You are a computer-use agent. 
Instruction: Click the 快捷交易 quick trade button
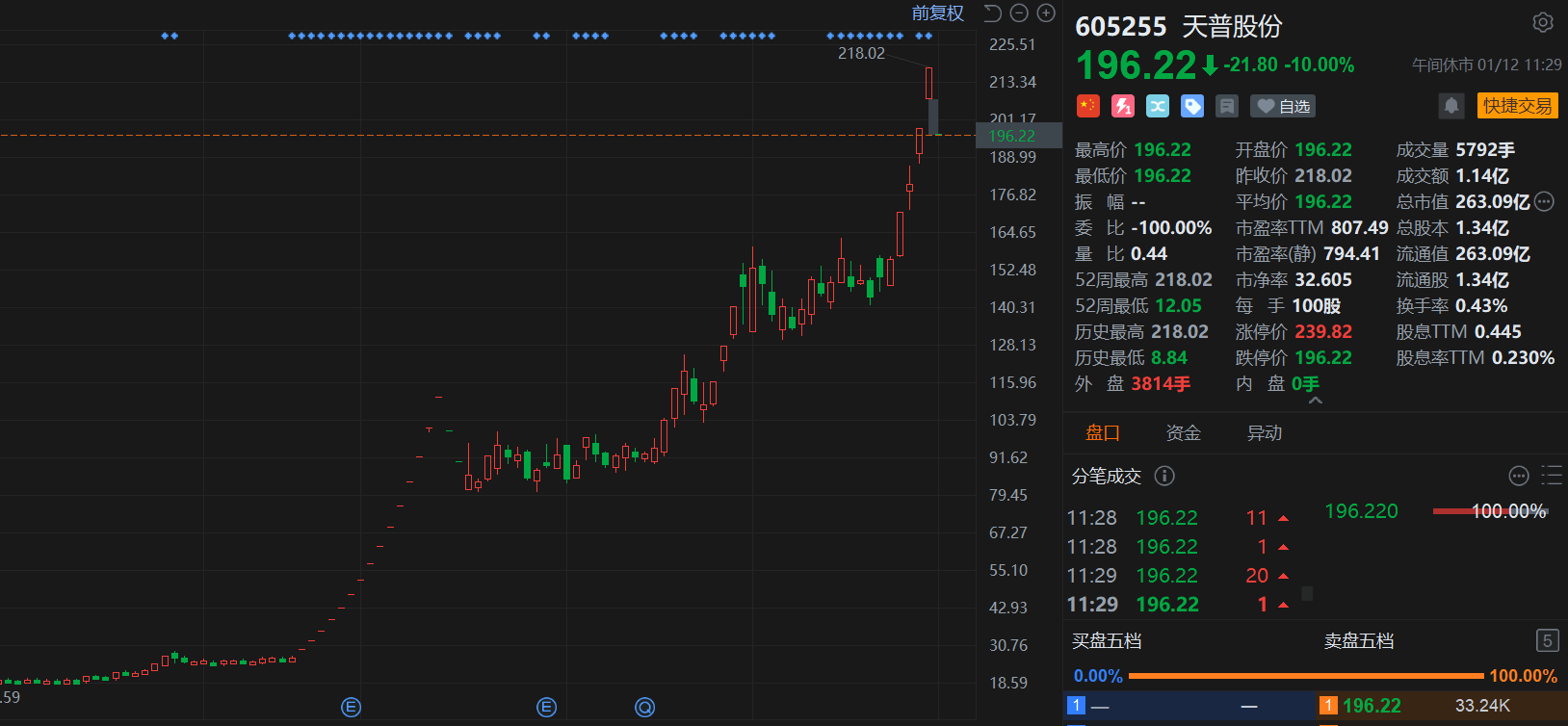(1517, 106)
